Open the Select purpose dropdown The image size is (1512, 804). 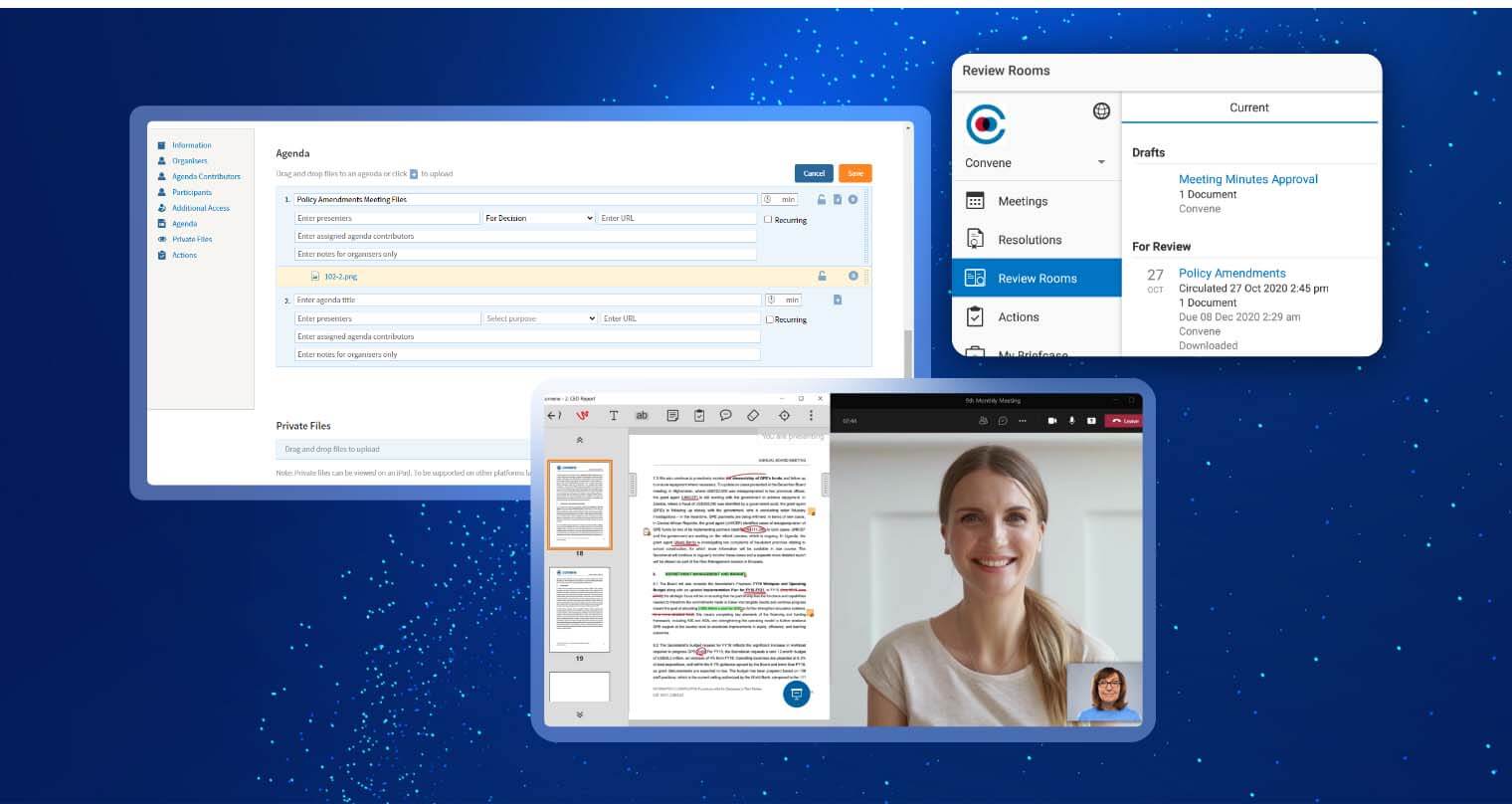pos(540,318)
